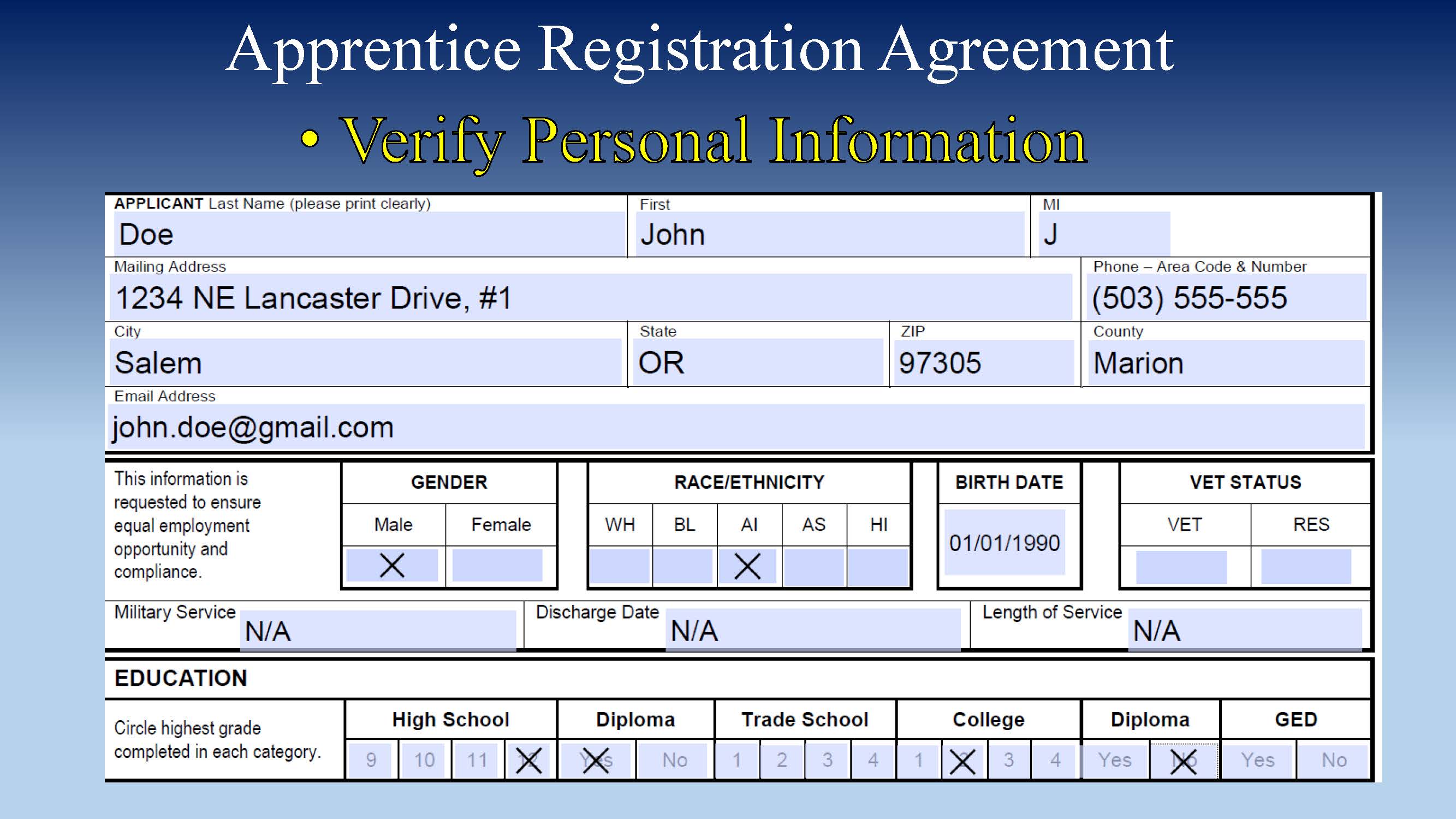The height and width of the screenshot is (819, 1456).
Task: Check the Female gender box
Action: click(497, 565)
